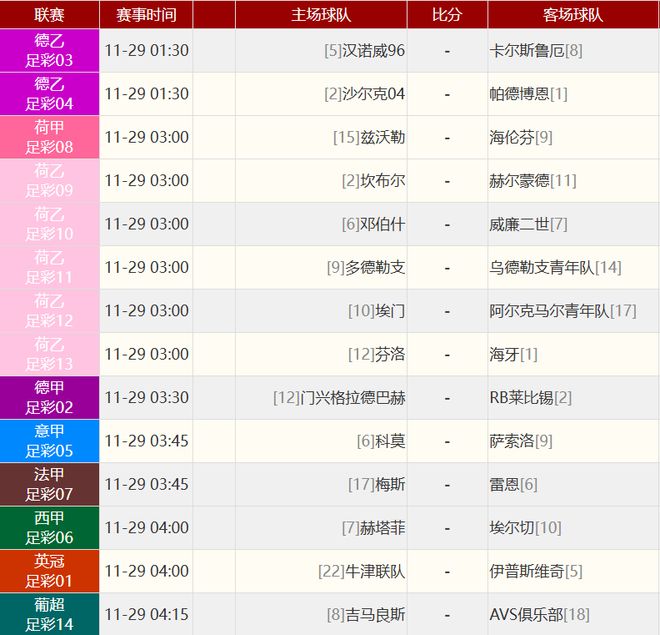Open the 意甲 足彩05 league cell
The image size is (660, 635).
[x=49, y=441]
